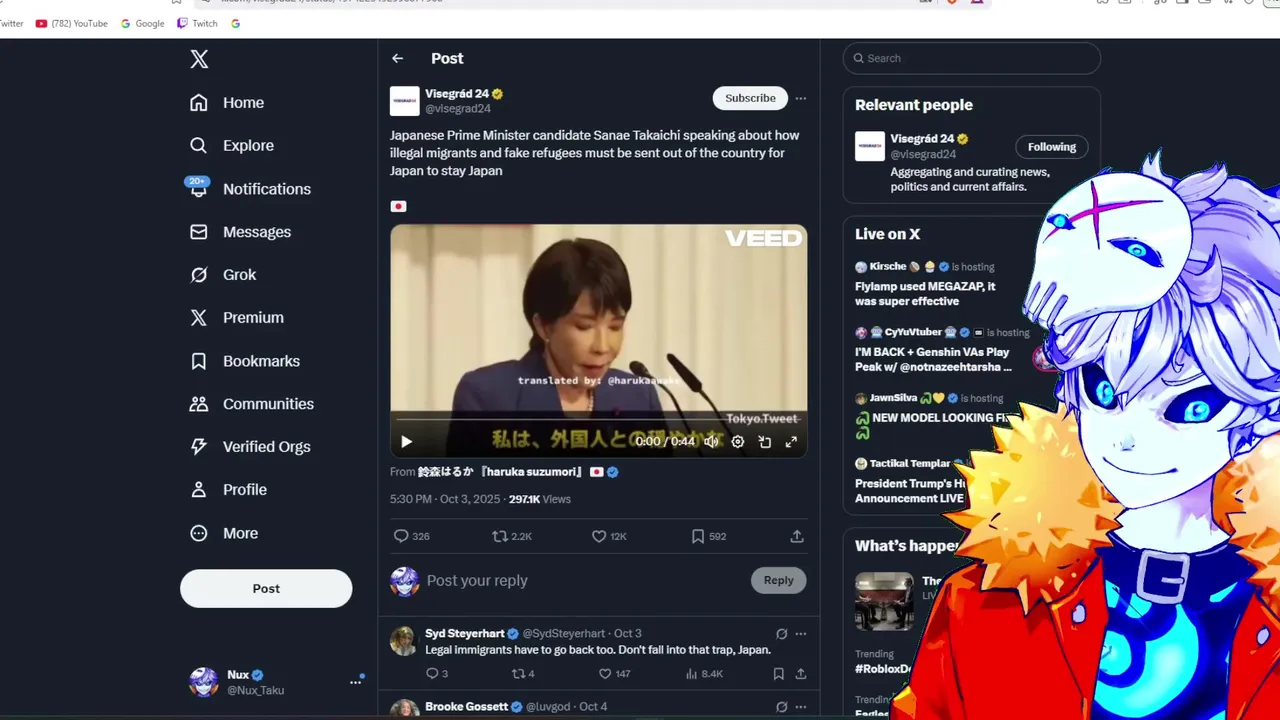This screenshot has height=720, width=1280.
Task: Share the main post
Action: 797,536
